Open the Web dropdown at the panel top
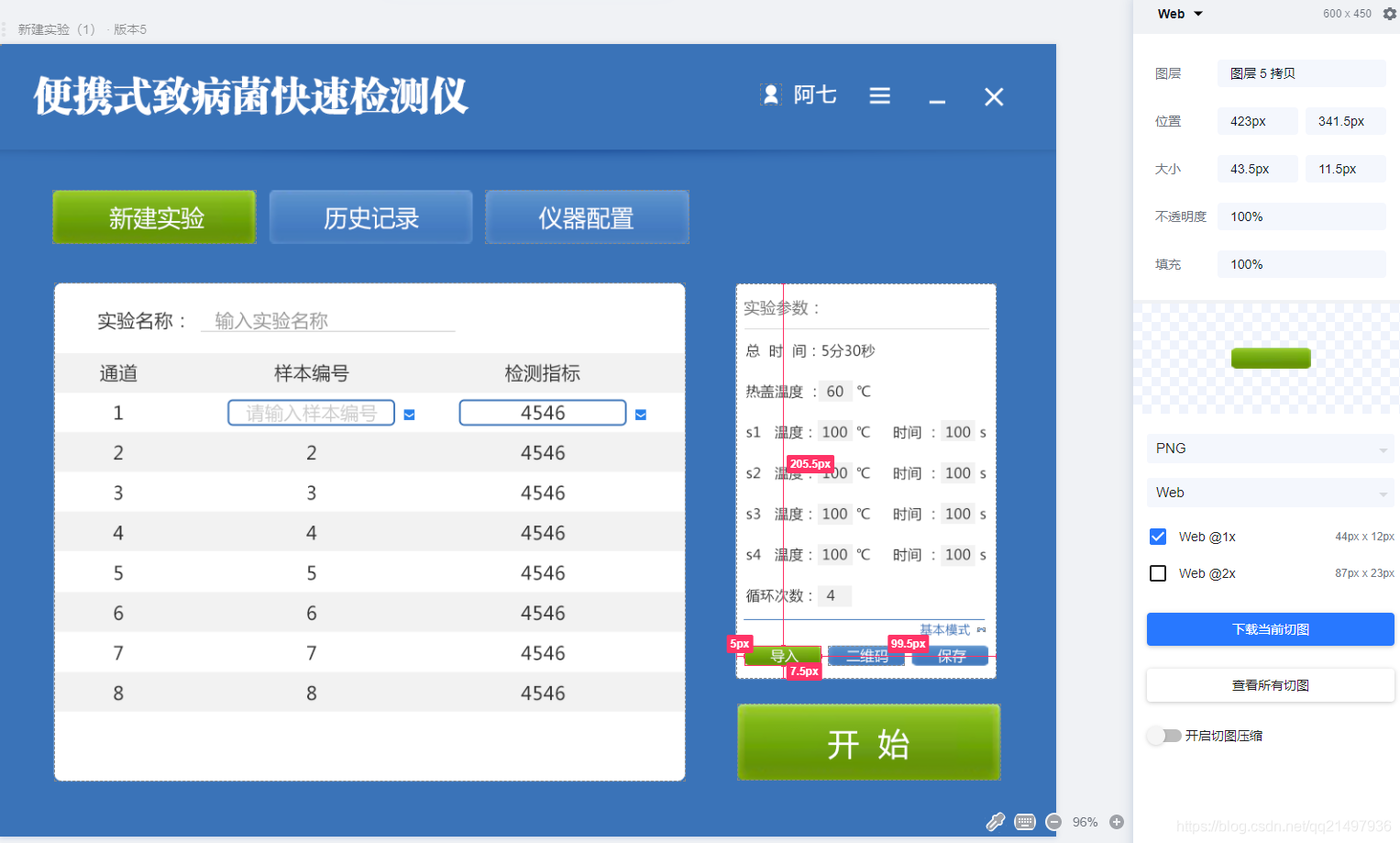The image size is (1400, 843). 1179,14
